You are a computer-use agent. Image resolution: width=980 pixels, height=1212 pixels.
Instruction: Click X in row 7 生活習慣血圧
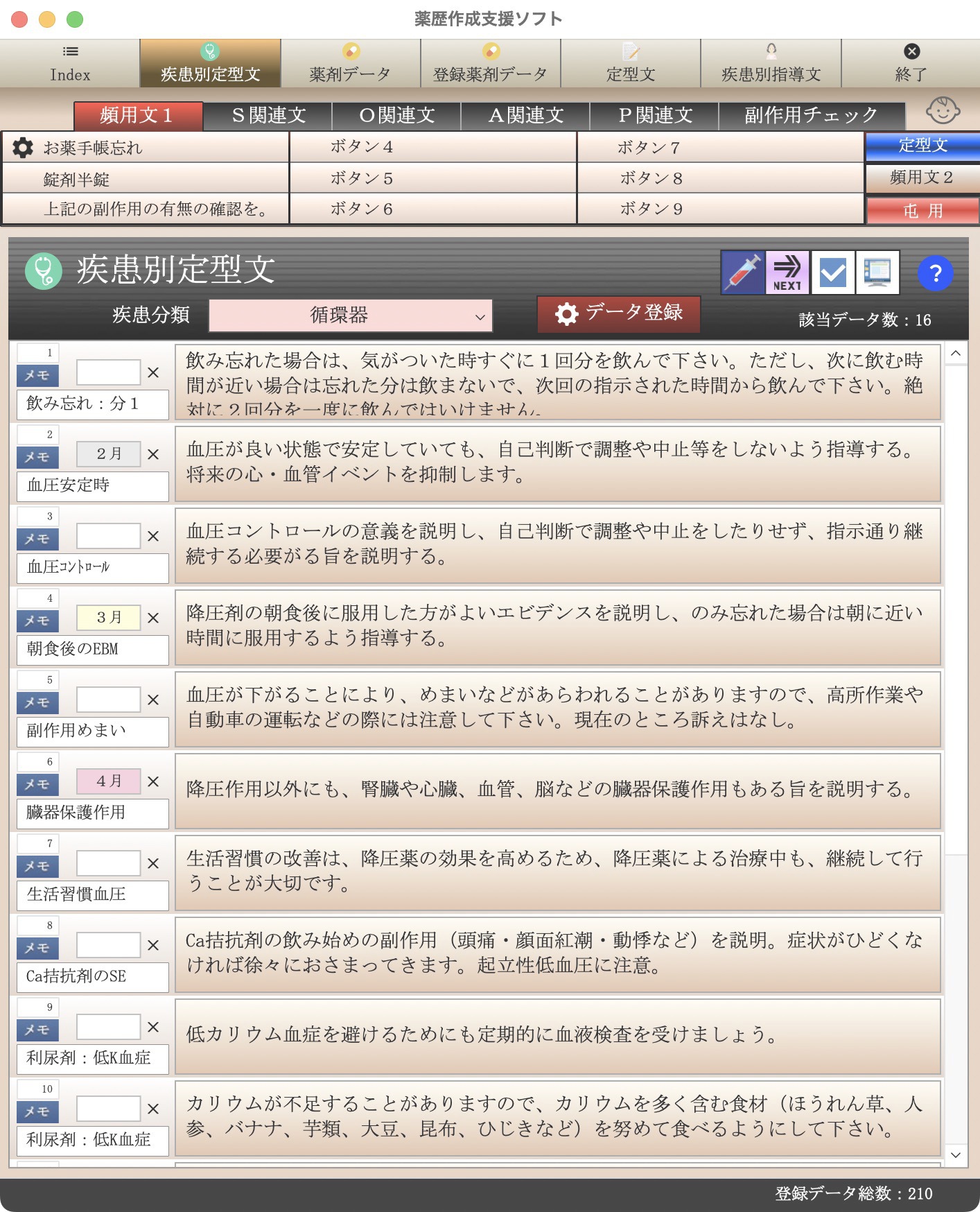pyautogui.click(x=153, y=863)
